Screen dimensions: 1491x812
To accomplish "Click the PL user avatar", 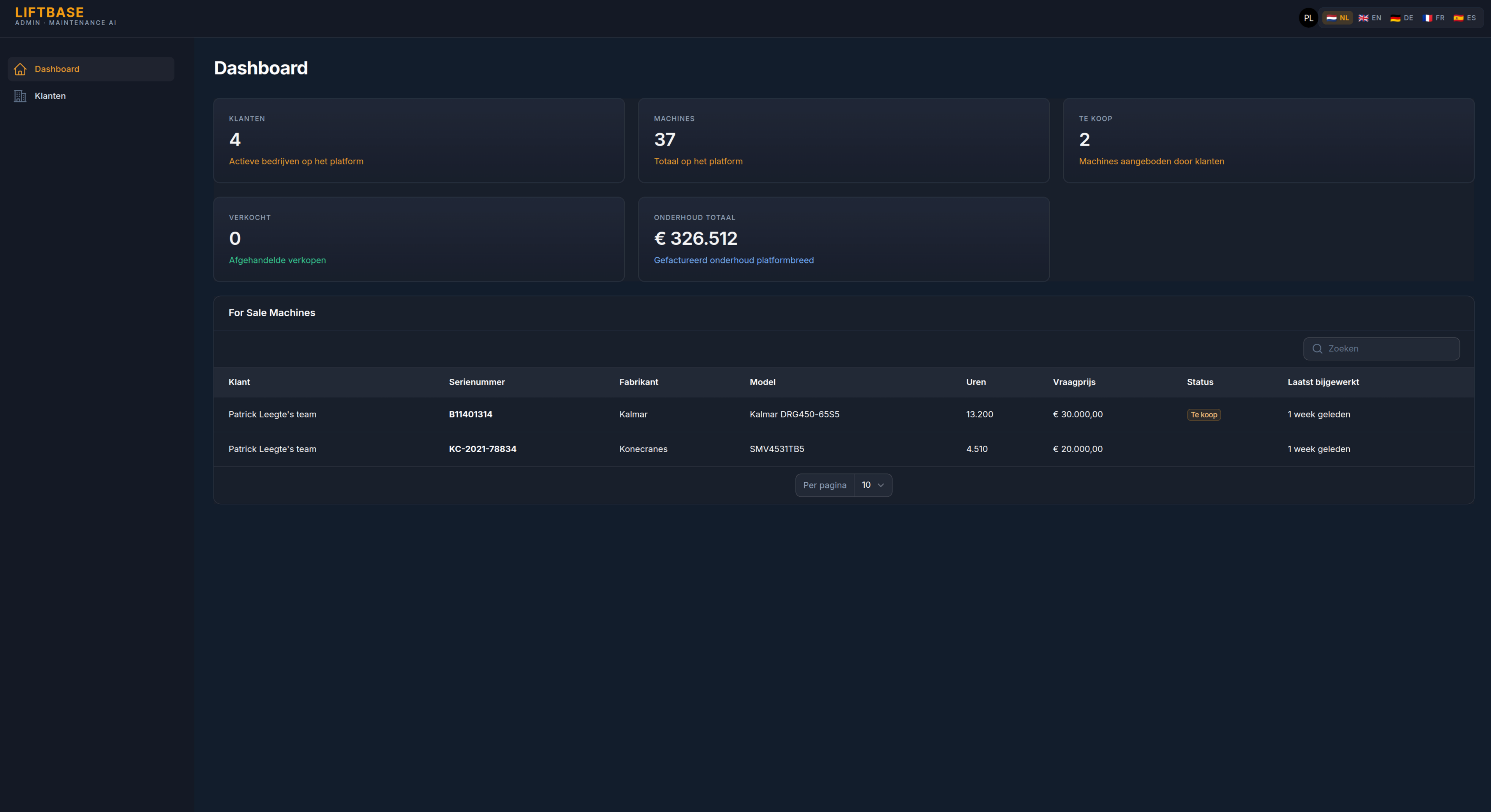I will tap(1308, 18).
